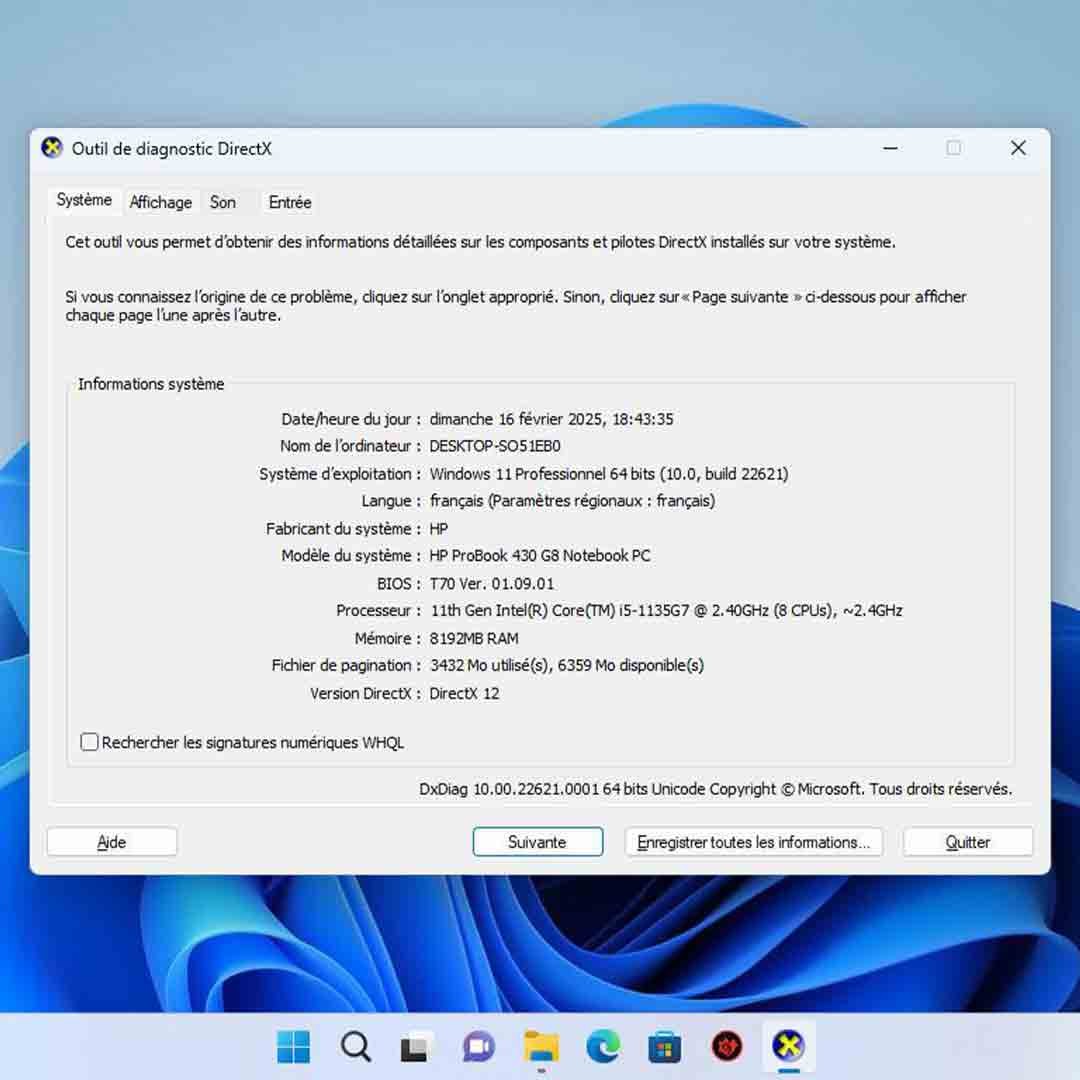Click the 11th Gen Intel Core processor value
This screenshot has height=1080, width=1080.
click(666, 610)
